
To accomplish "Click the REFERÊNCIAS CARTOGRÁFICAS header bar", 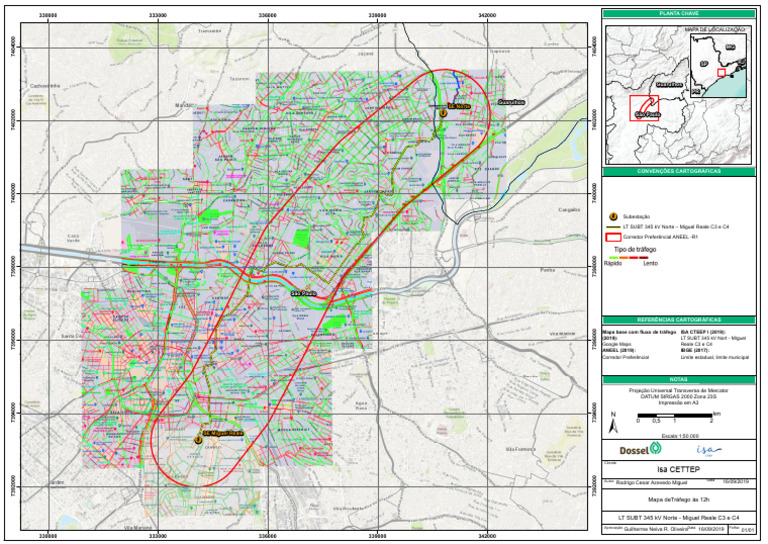I will tap(679, 320).
